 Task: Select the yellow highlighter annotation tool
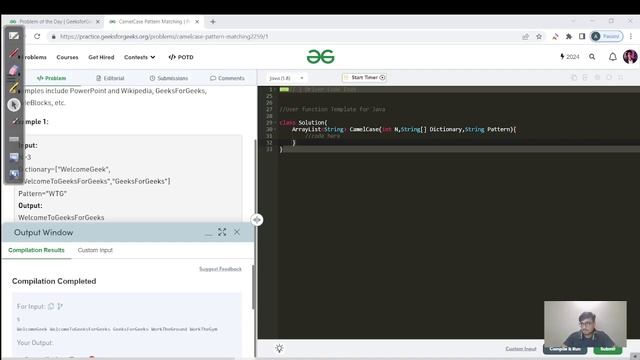[x=14, y=87]
